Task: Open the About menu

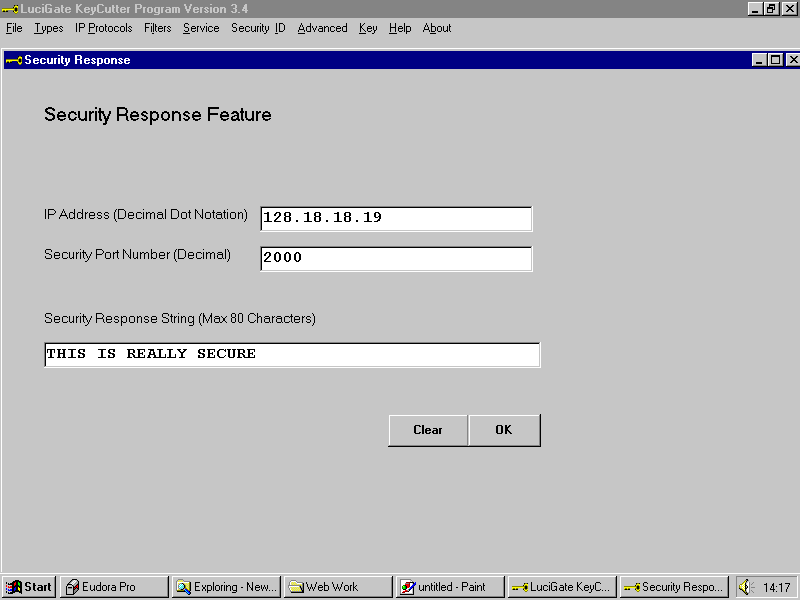Action: [437, 28]
